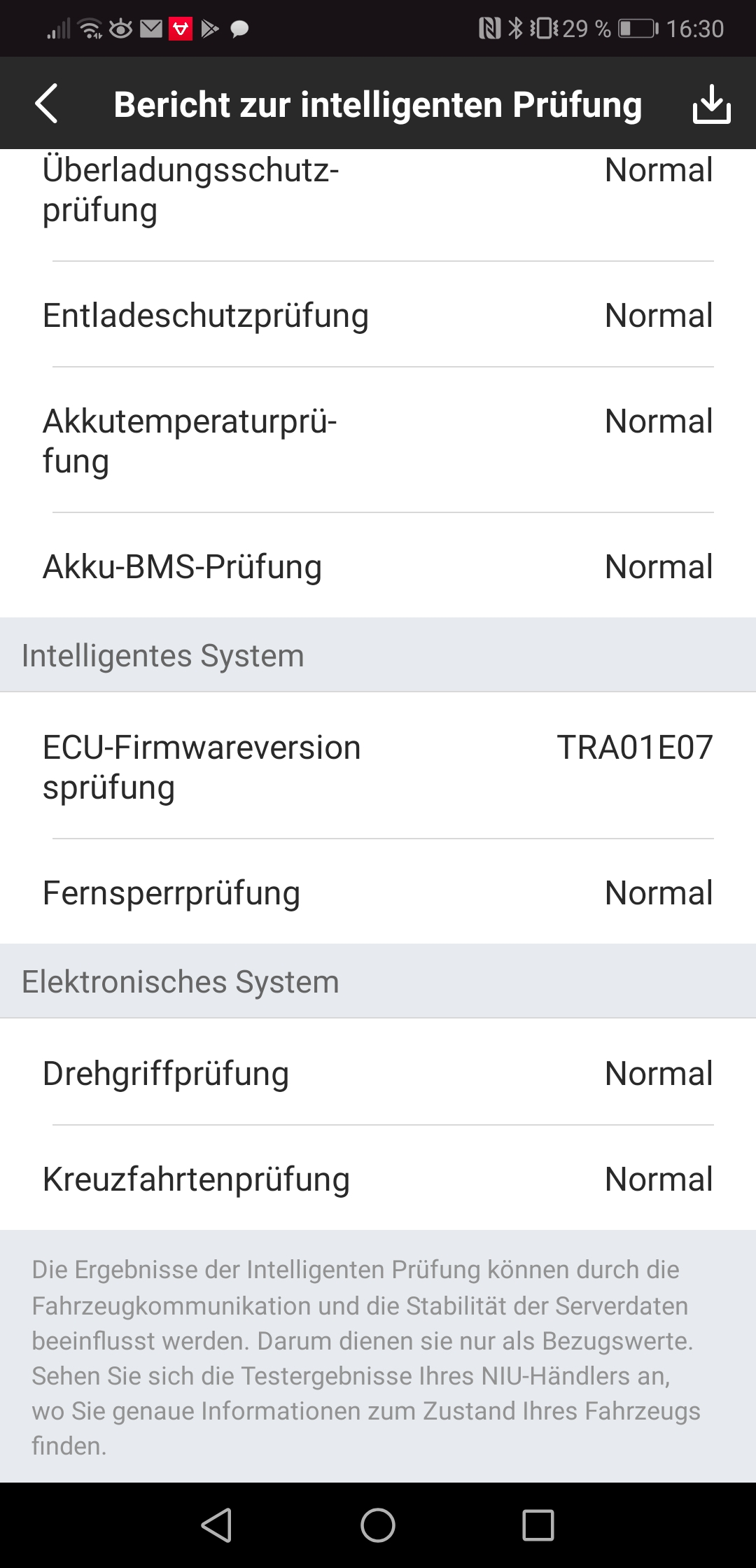Tap the Drehgriffprüfung entry
This screenshot has width=756, height=1568.
(x=378, y=1073)
